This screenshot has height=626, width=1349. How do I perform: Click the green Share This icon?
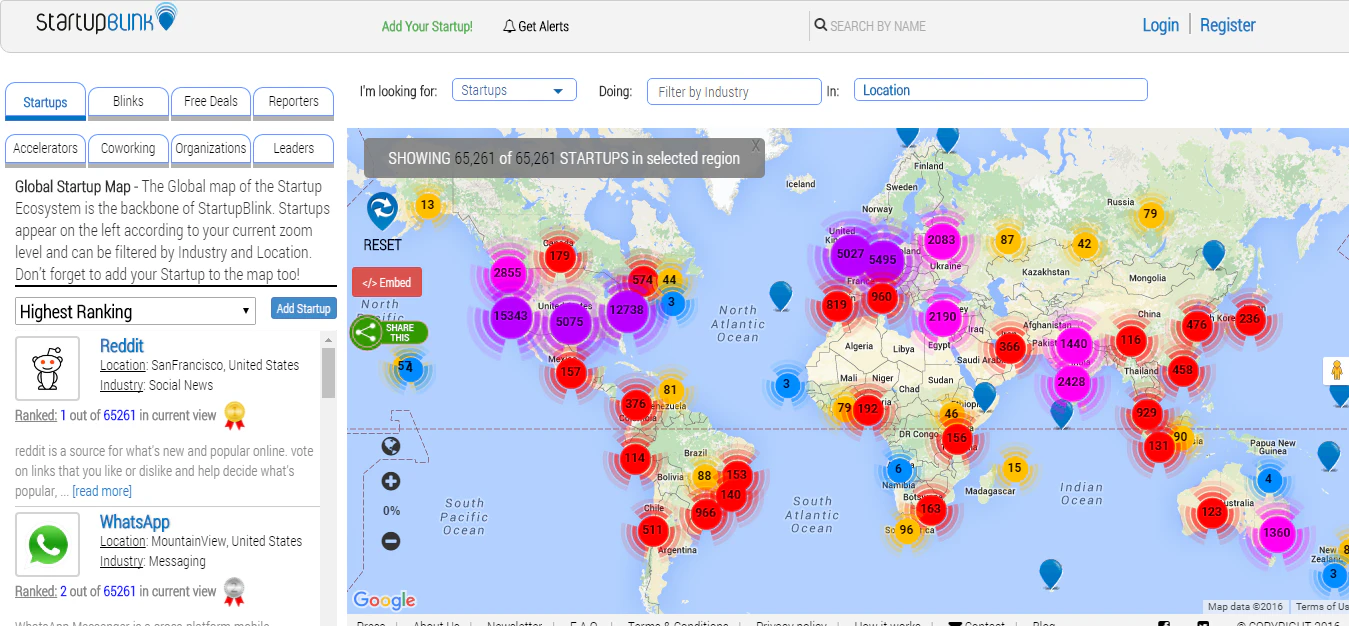point(367,333)
